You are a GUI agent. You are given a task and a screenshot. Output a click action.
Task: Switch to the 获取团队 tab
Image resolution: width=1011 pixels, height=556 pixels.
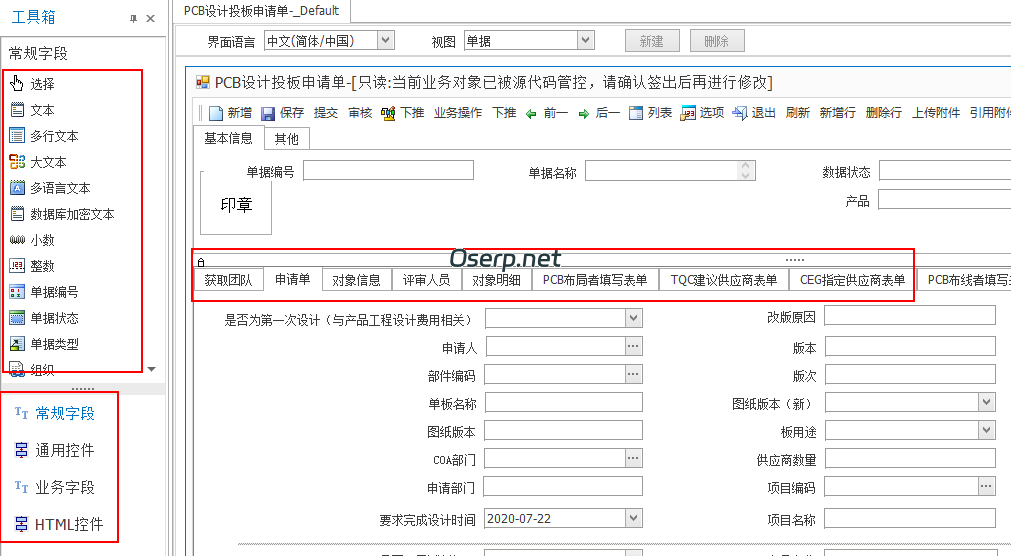[x=228, y=280]
